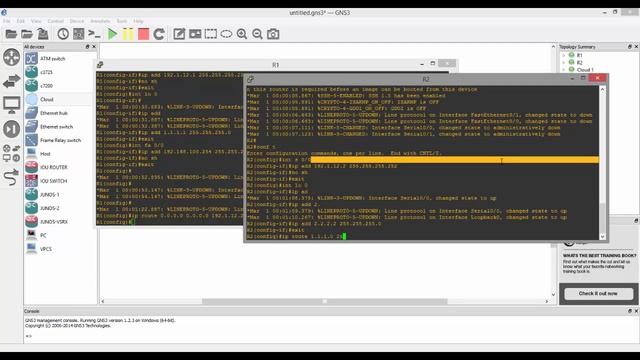
Task: Expand R1 in Topology Summary
Action: (x=564, y=55)
